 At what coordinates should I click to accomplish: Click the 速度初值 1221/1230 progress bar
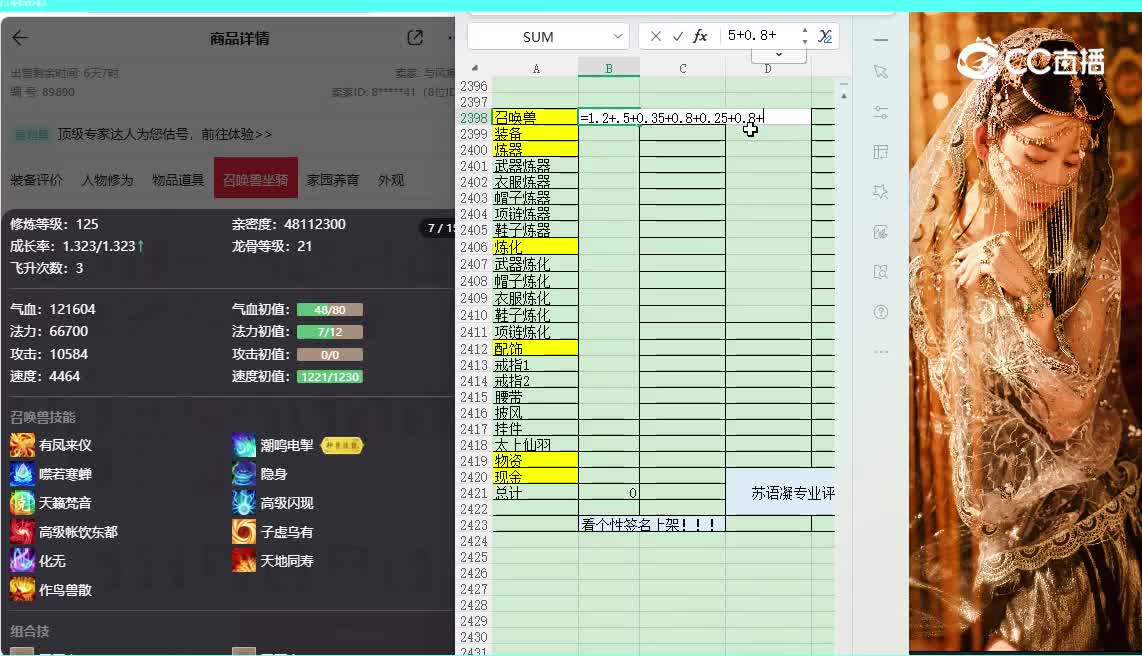(x=330, y=376)
